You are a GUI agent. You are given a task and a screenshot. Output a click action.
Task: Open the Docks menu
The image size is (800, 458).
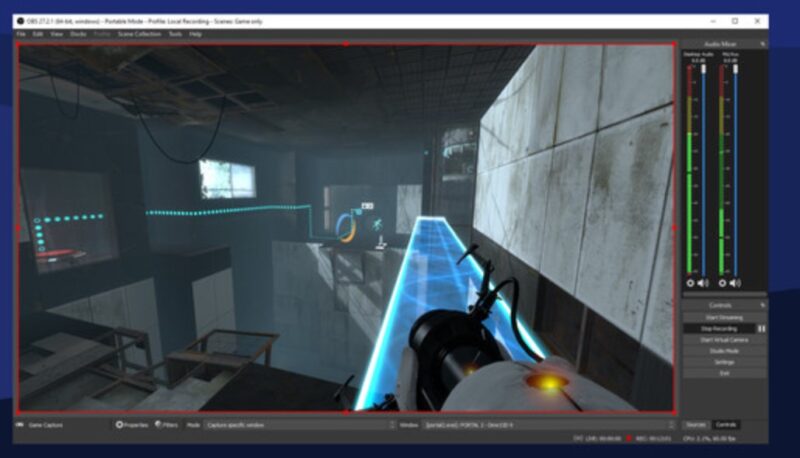coord(78,34)
